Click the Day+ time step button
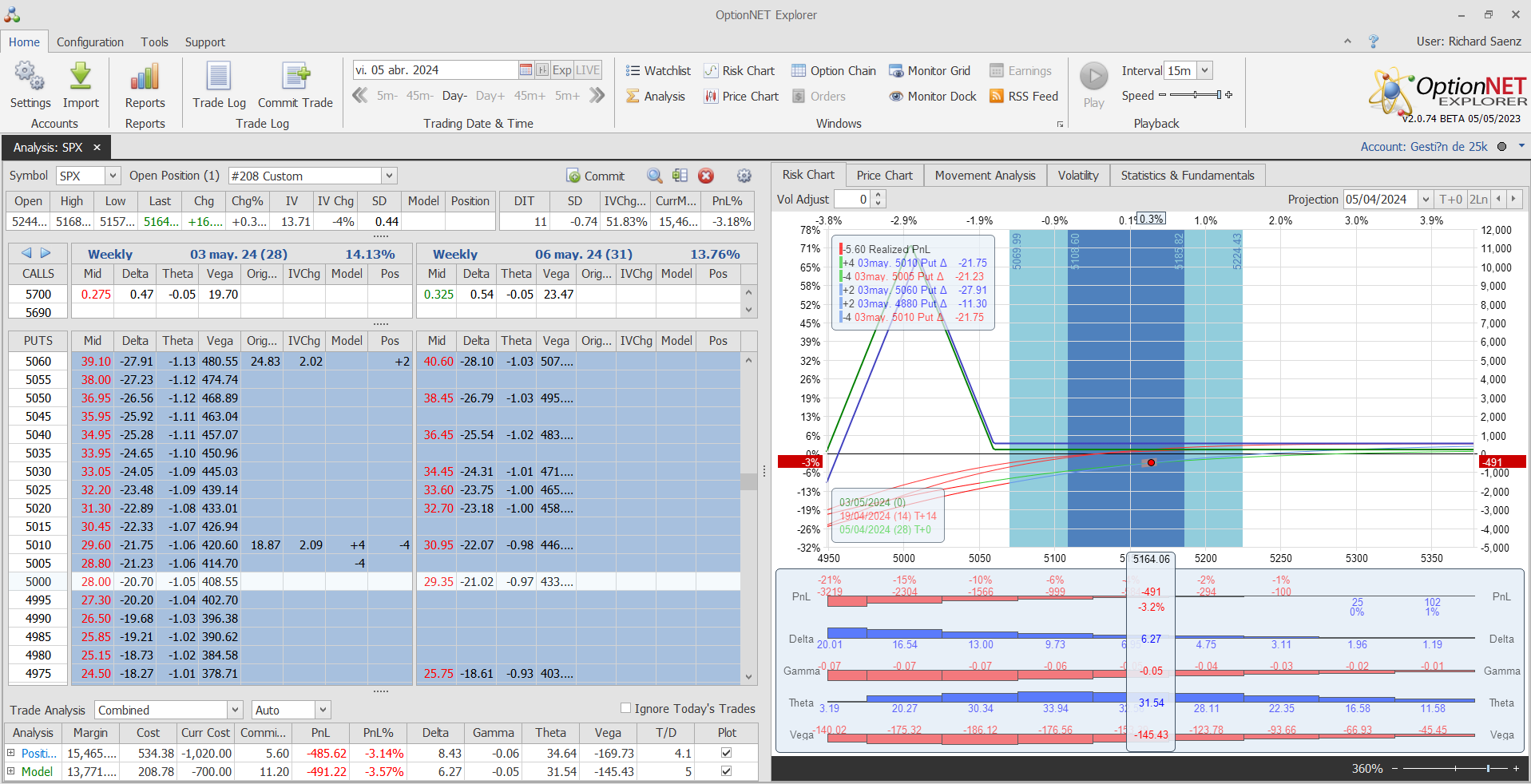Image resolution: width=1531 pixels, height=784 pixels. click(x=490, y=96)
